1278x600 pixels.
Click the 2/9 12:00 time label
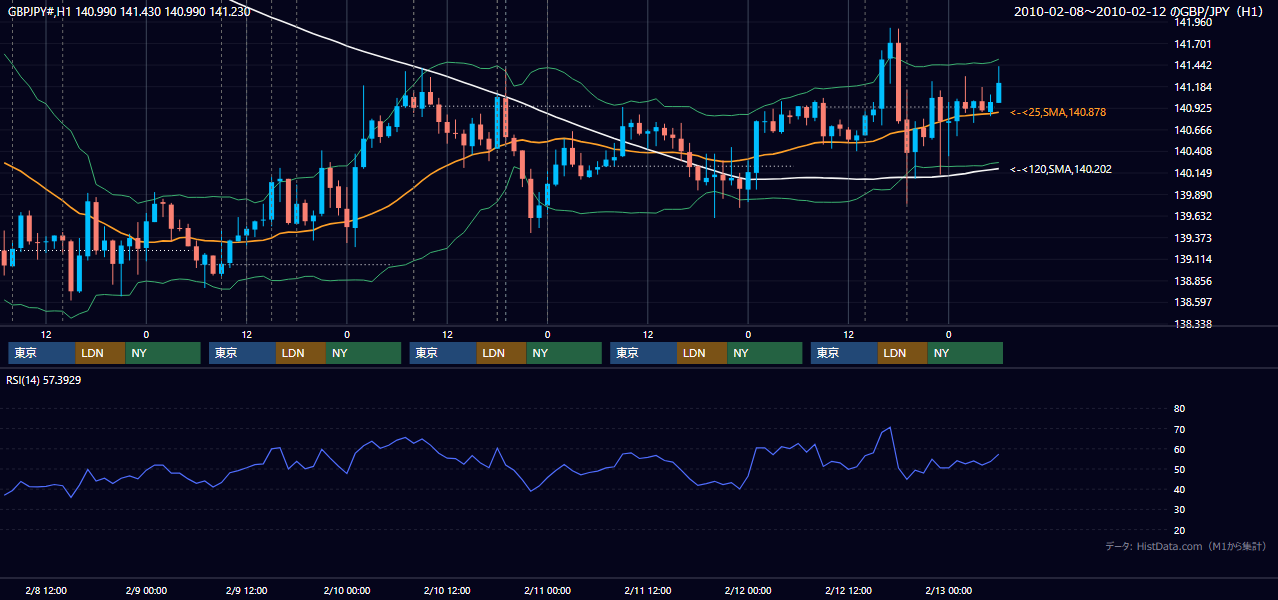(x=246, y=590)
